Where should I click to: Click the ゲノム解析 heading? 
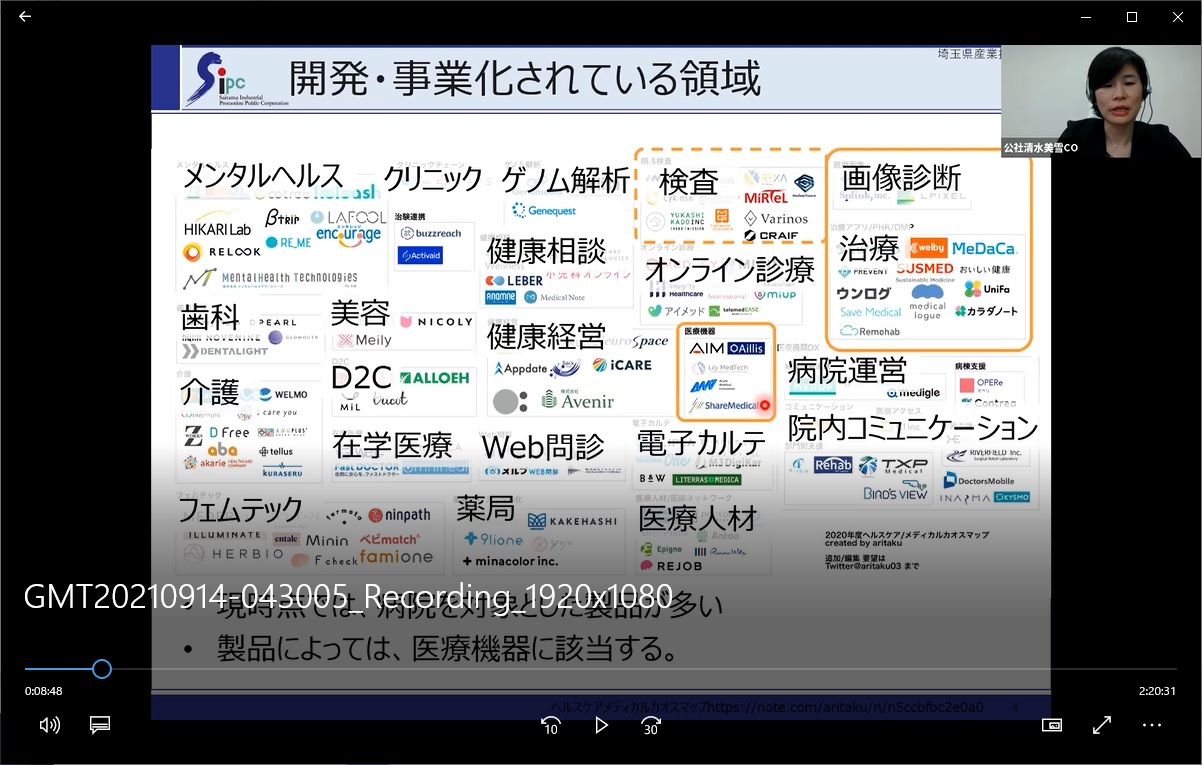click(x=566, y=180)
